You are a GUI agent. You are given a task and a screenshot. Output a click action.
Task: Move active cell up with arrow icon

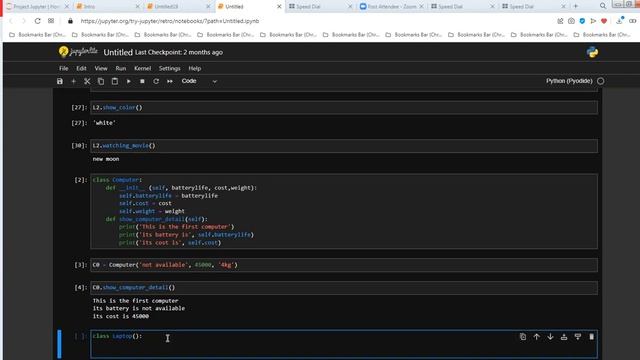coord(537,337)
